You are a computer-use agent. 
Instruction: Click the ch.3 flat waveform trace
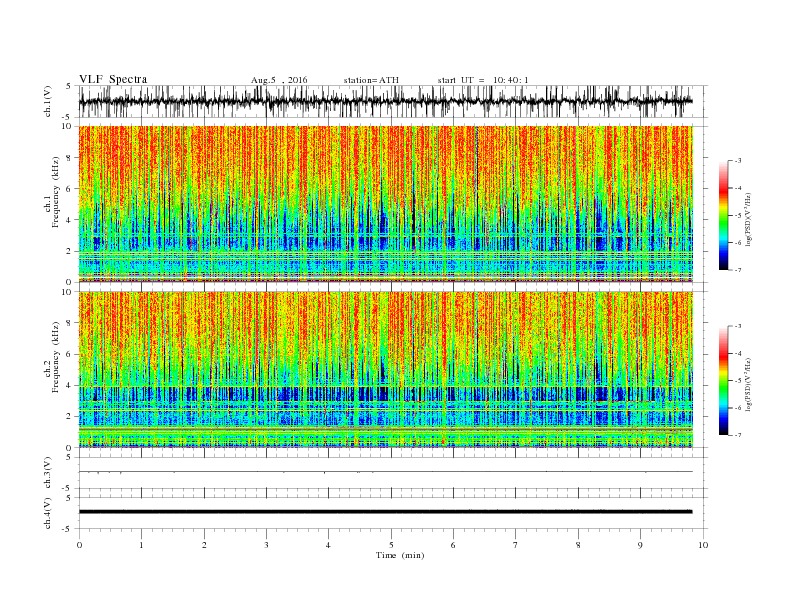click(386, 472)
